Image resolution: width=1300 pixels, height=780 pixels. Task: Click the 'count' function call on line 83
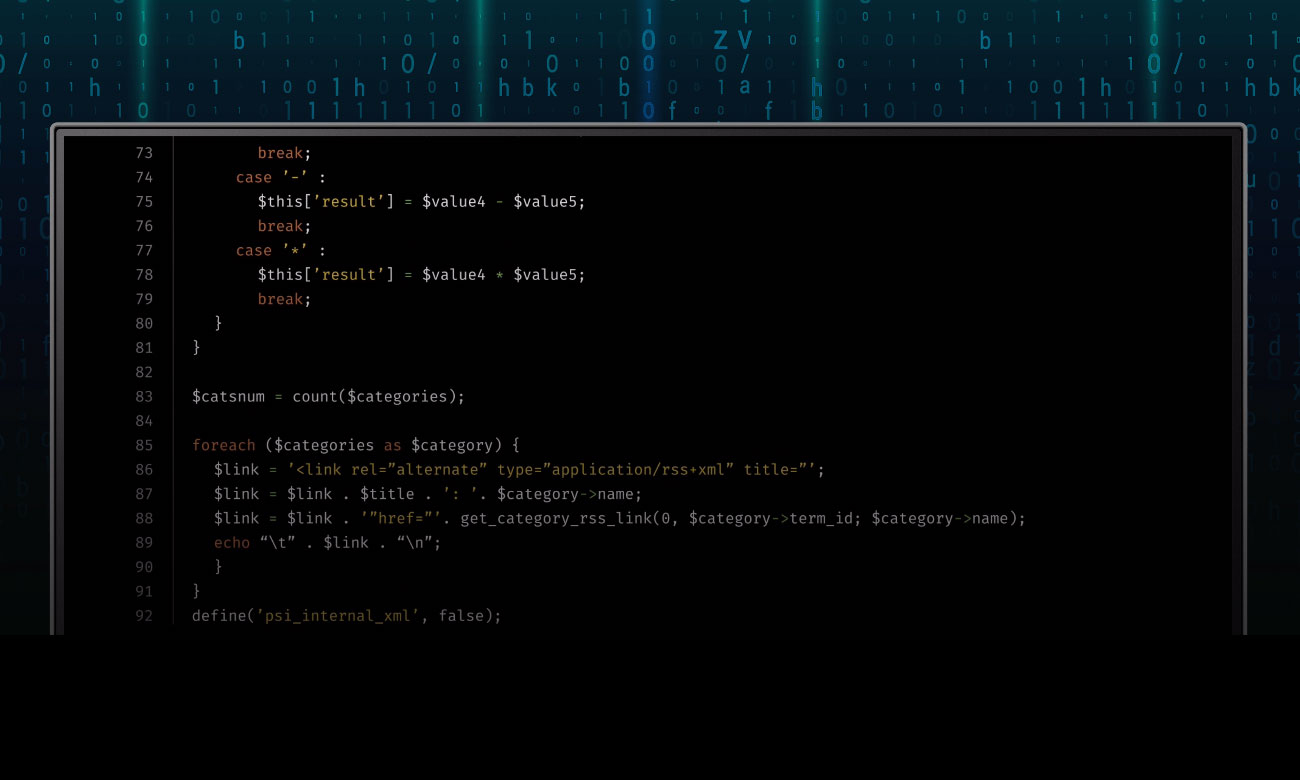pyautogui.click(x=314, y=397)
